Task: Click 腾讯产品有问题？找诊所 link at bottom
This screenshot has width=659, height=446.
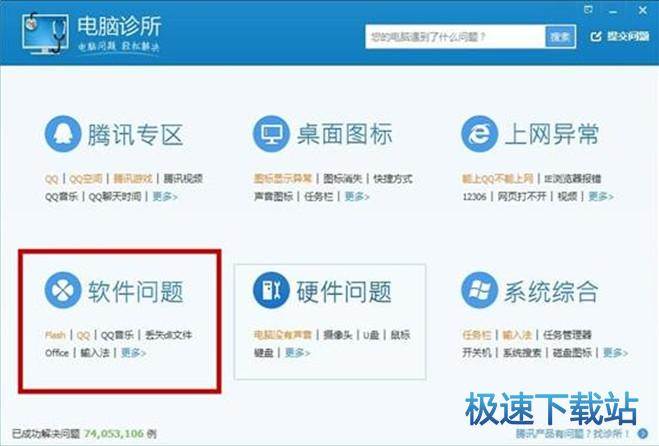Action: coord(573,434)
